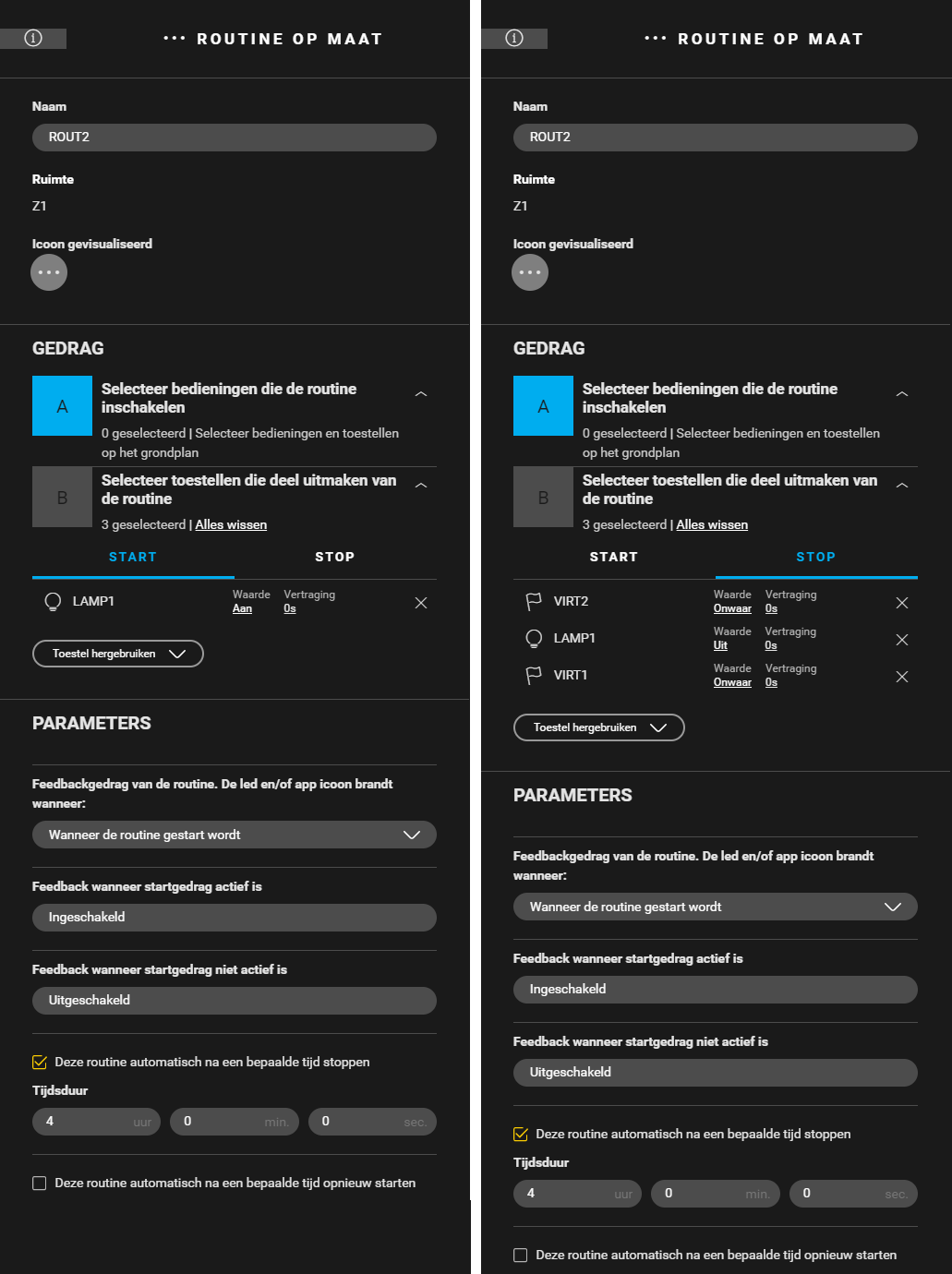The height and width of the screenshot is (1274, 952).
Task: Remove LAMP1 from the right panel STOP list
Action: (902, 640)
